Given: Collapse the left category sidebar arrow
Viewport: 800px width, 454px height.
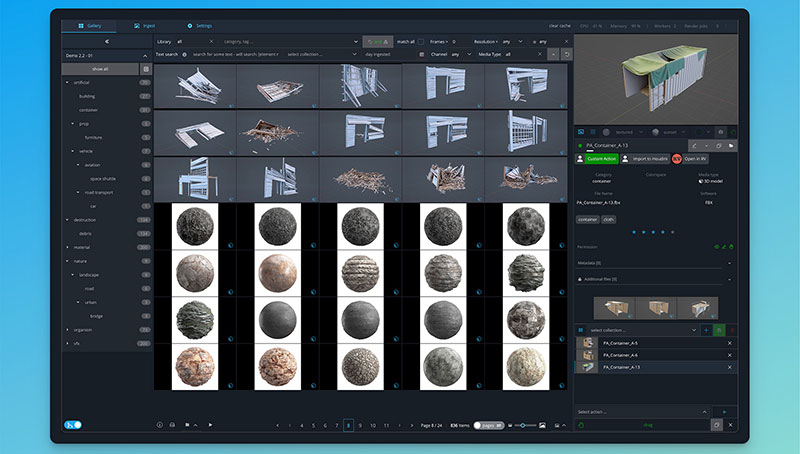Looking at the screenshot, I should (x=107, y=41).
